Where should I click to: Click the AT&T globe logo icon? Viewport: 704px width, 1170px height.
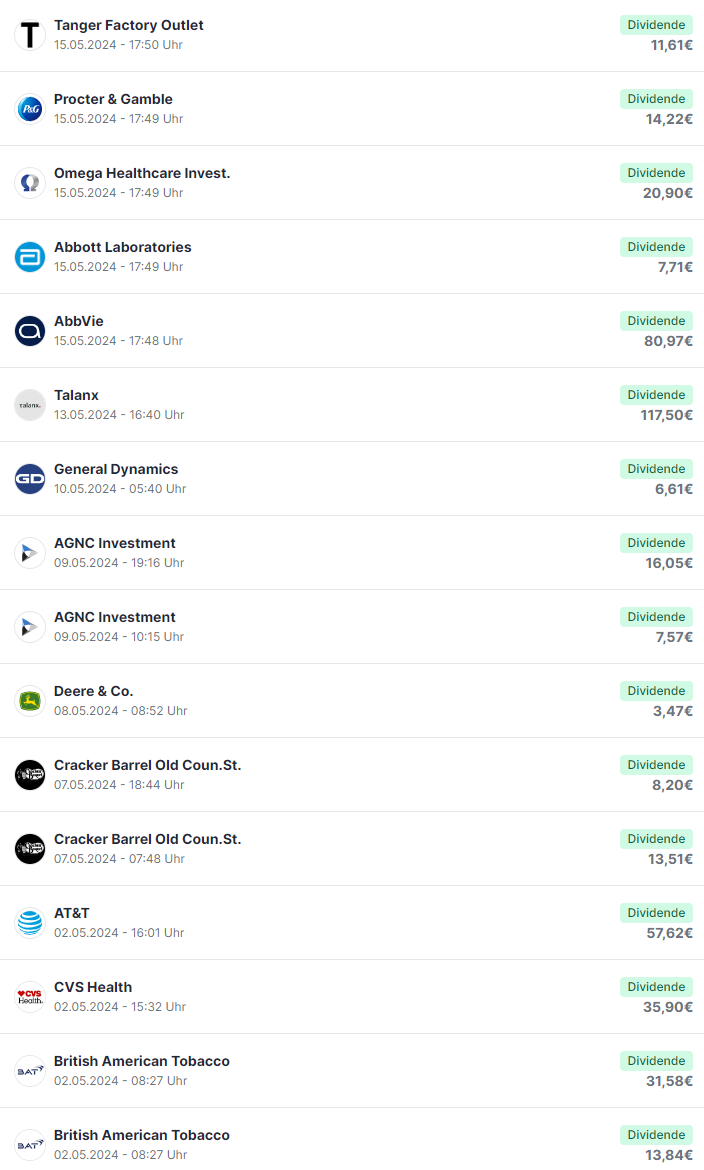click(x=30, y=923)
